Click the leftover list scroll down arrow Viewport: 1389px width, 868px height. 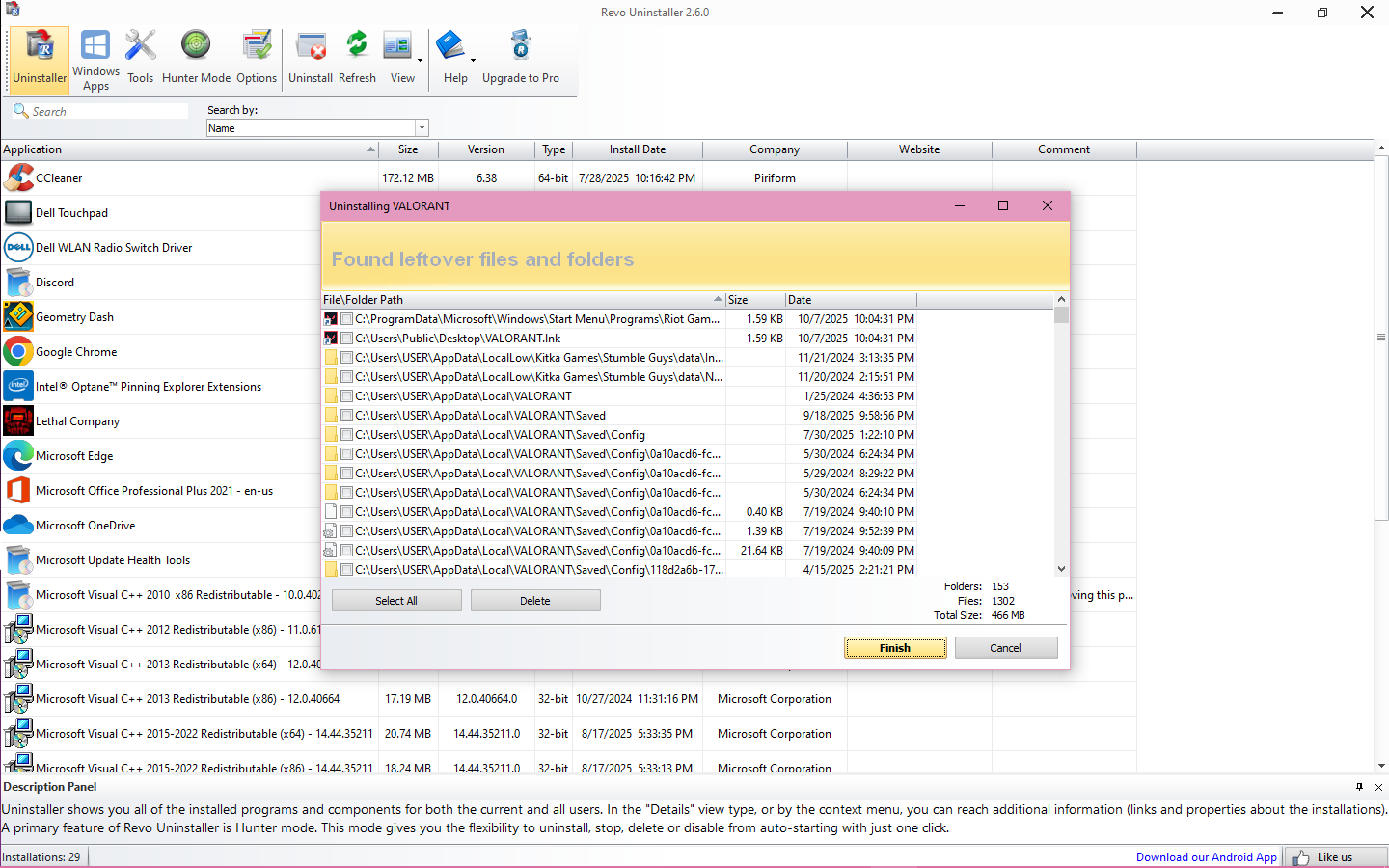click(x=1061, y=569)
